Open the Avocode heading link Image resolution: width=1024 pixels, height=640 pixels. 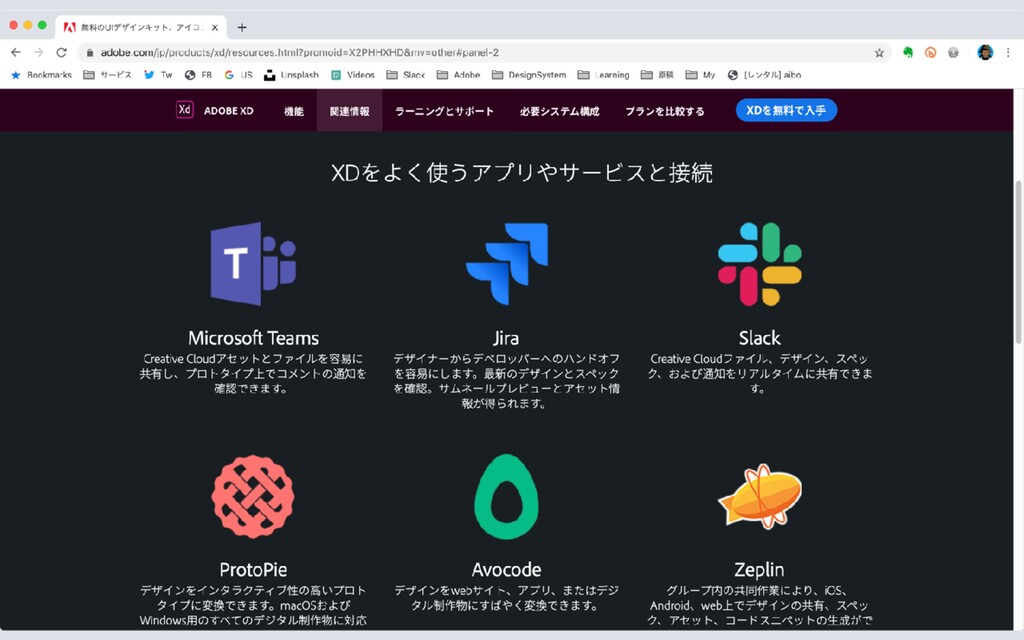point(506,569)
